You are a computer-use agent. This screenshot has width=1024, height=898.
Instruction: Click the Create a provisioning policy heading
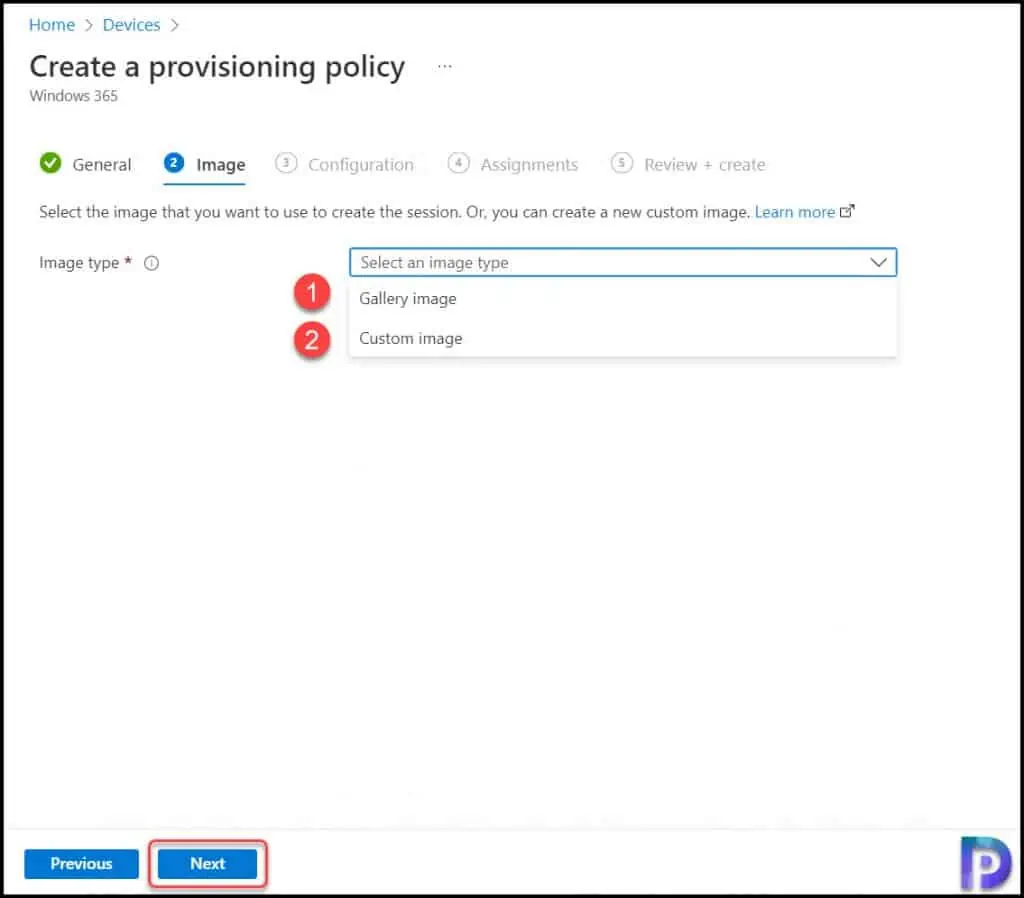[217, 67]
